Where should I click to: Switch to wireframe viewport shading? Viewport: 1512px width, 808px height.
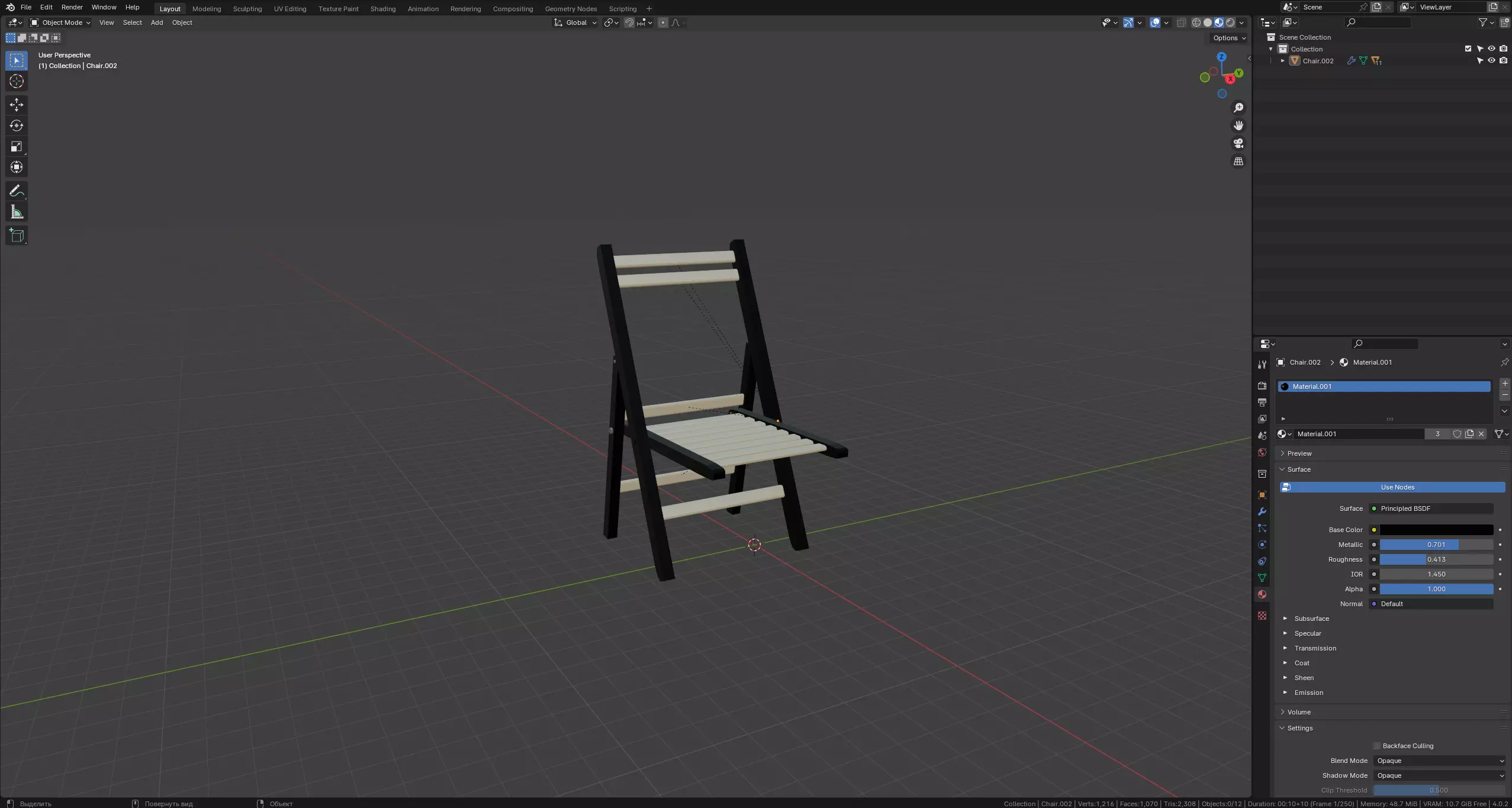pyautogui.click(x=1196, y=22)
